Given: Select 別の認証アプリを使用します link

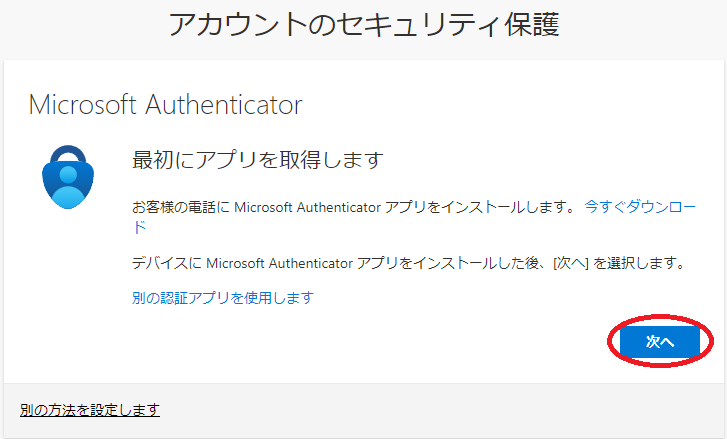Looking at the screenshot, I should pos(223,298).
